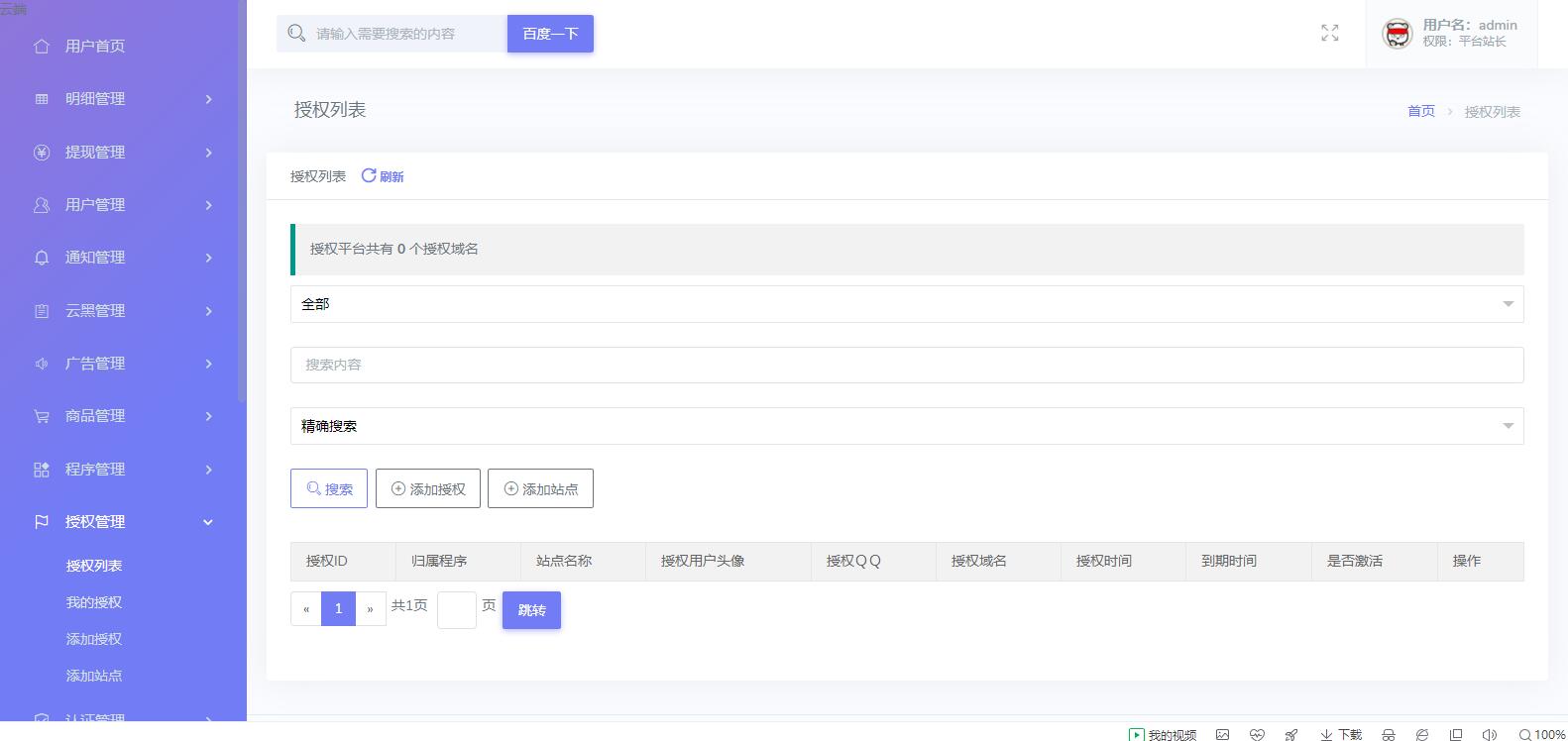1568x741 pixels.
Task: Click the volume icon in bottom status bar
Action: click(x=1489, y=734)
